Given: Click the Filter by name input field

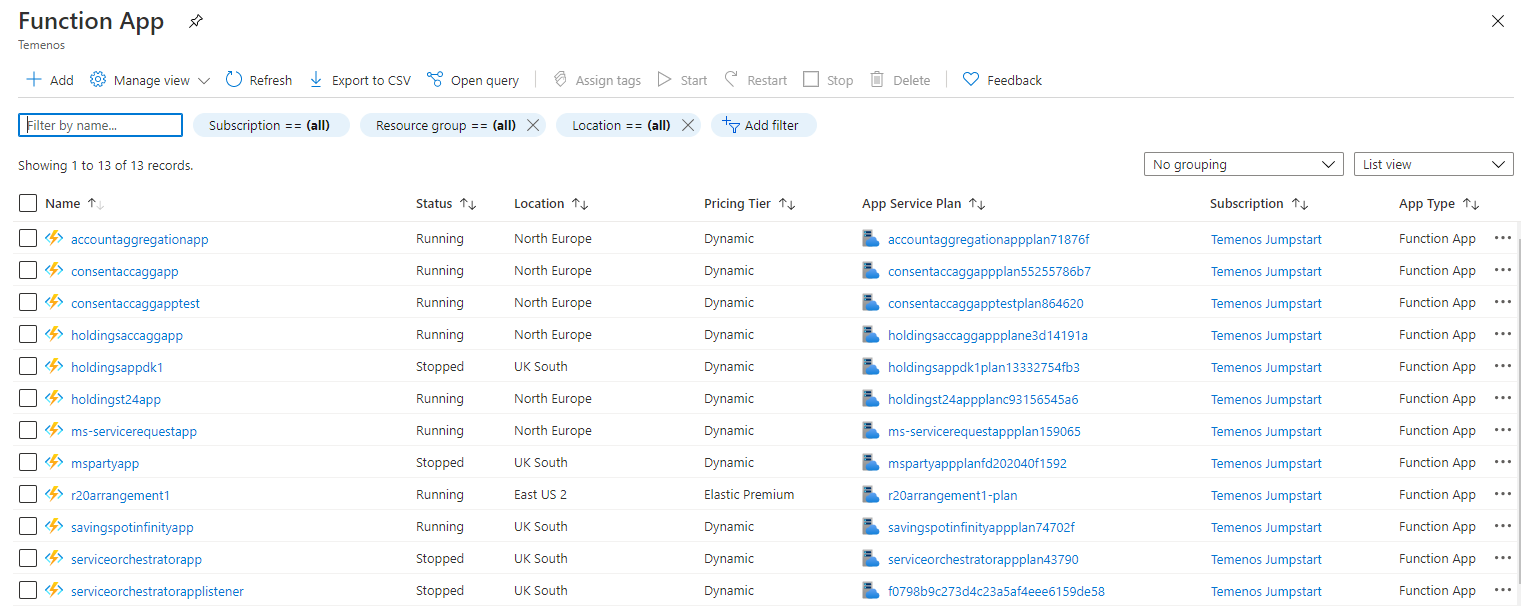Looking at the screenshot, I should 100,125.
